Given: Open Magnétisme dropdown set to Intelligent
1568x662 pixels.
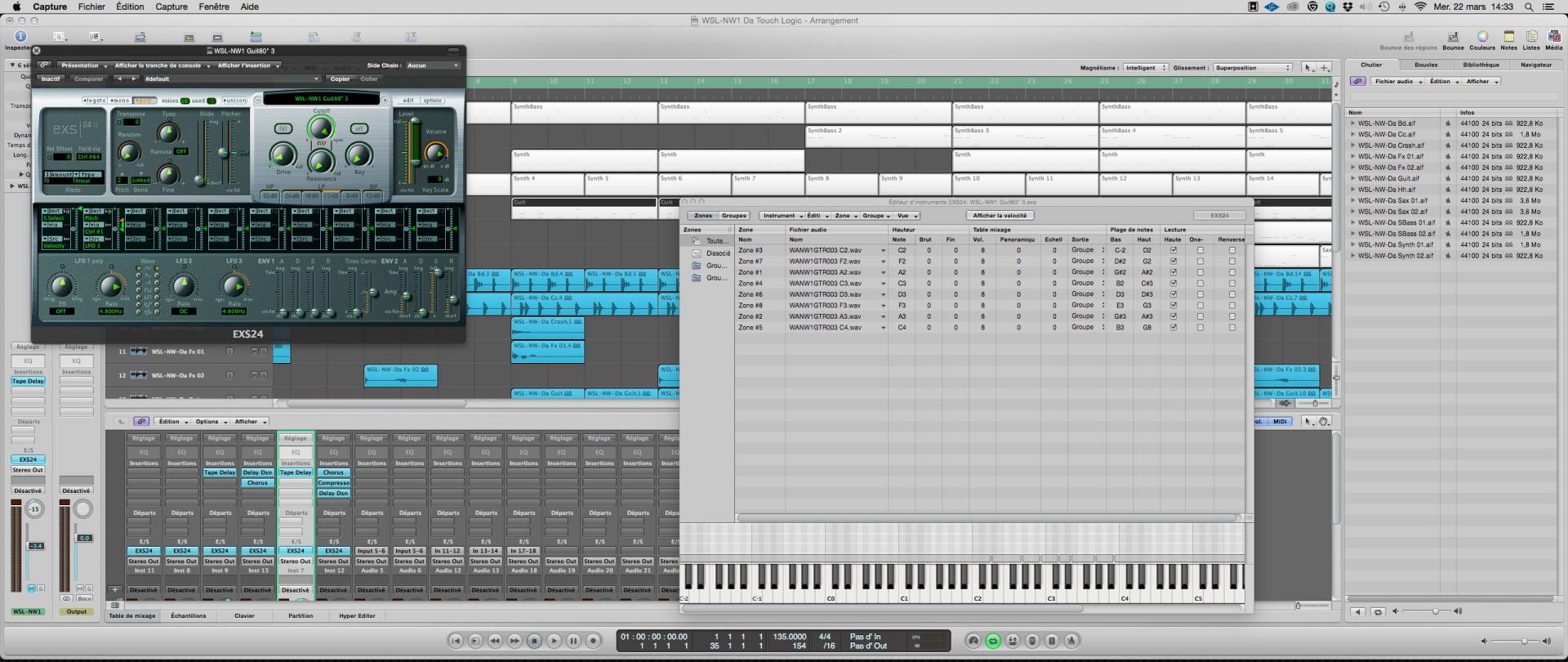Looking at the screenshot, I should (x=1144, y=68).
